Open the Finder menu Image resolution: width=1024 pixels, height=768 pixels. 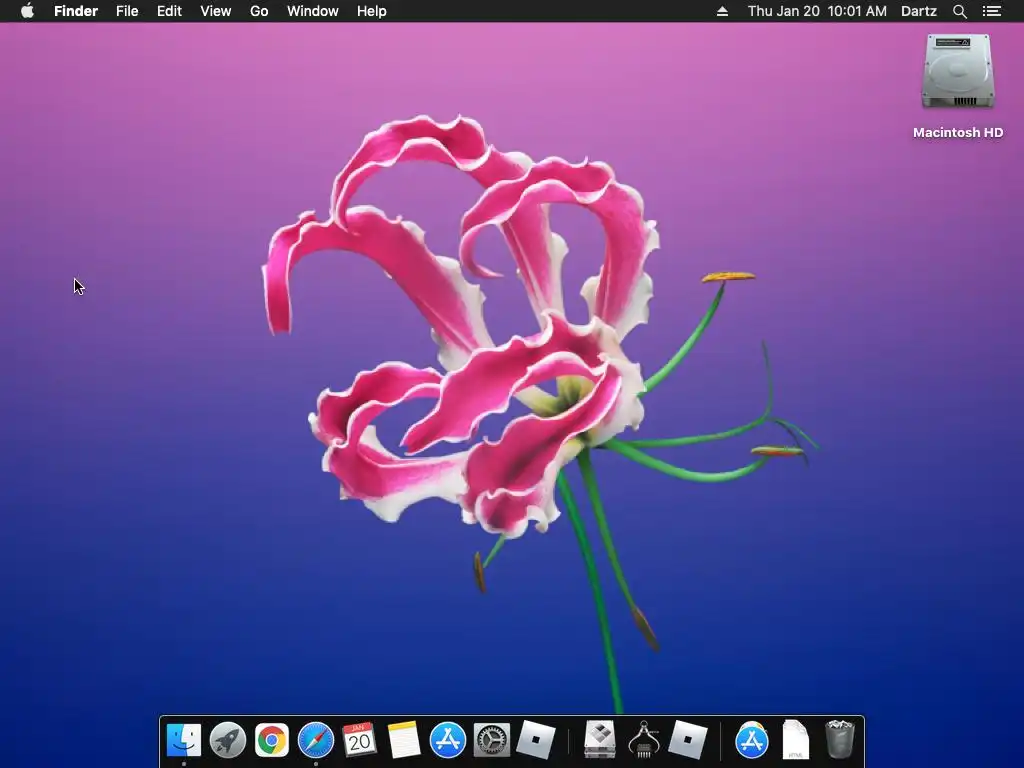(76, 11)
